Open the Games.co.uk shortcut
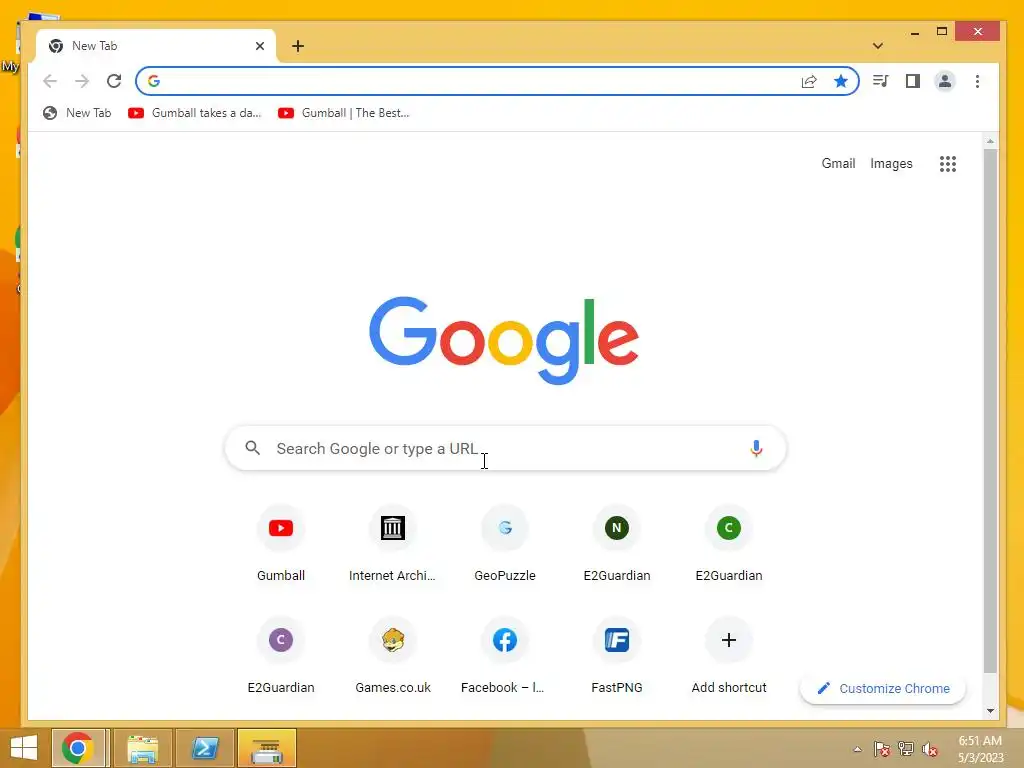 click(392, 656)
